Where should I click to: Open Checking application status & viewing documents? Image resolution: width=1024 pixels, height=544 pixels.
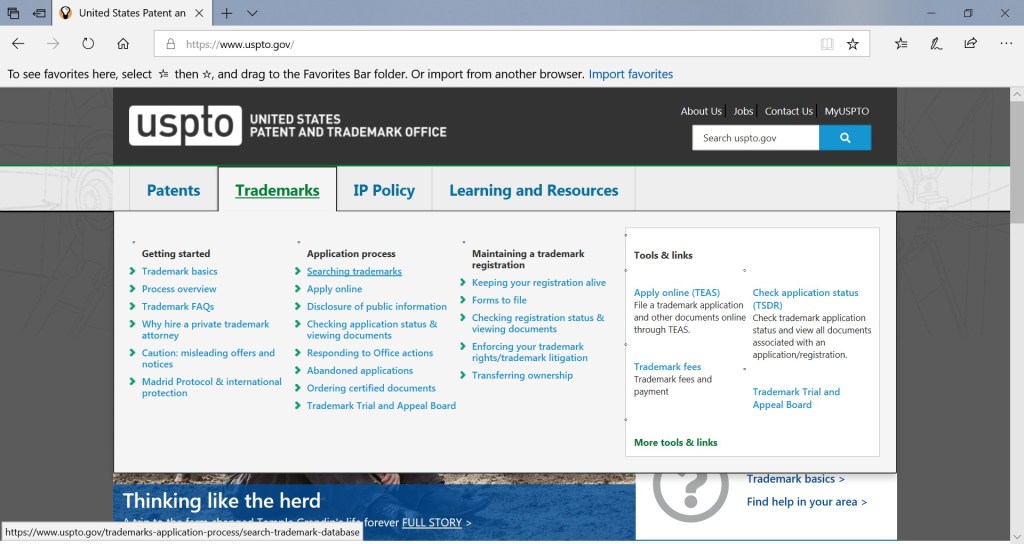point(372,329)
